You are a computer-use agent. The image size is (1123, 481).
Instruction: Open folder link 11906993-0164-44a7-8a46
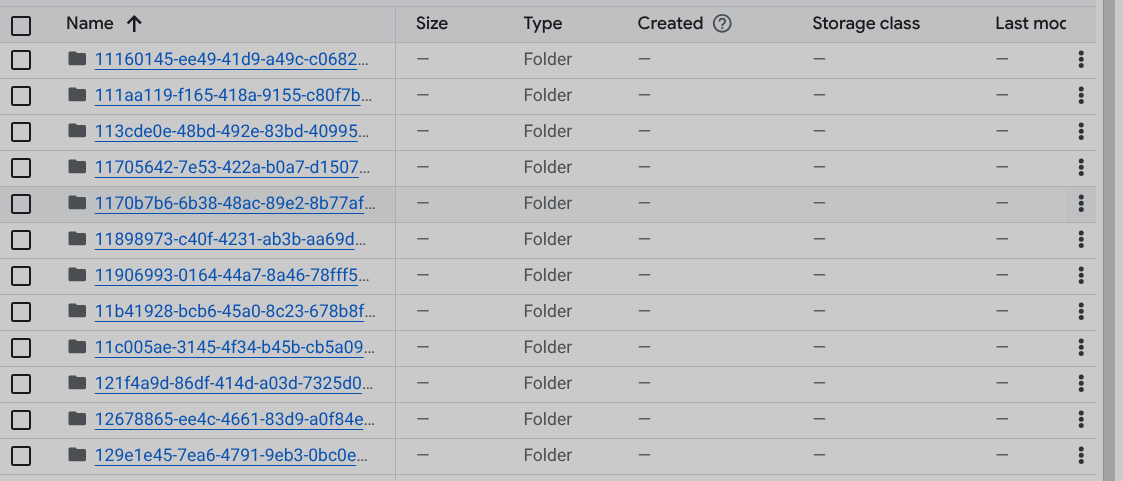pyautogui.click(x=234, y=275)
